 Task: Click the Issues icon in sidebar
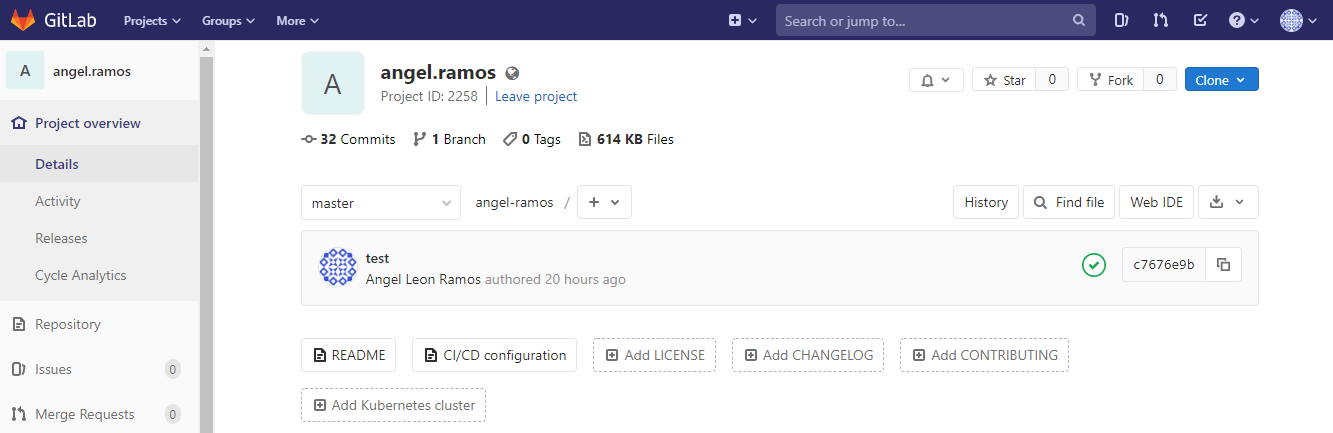pyautogui.click(x=18, y=369)
